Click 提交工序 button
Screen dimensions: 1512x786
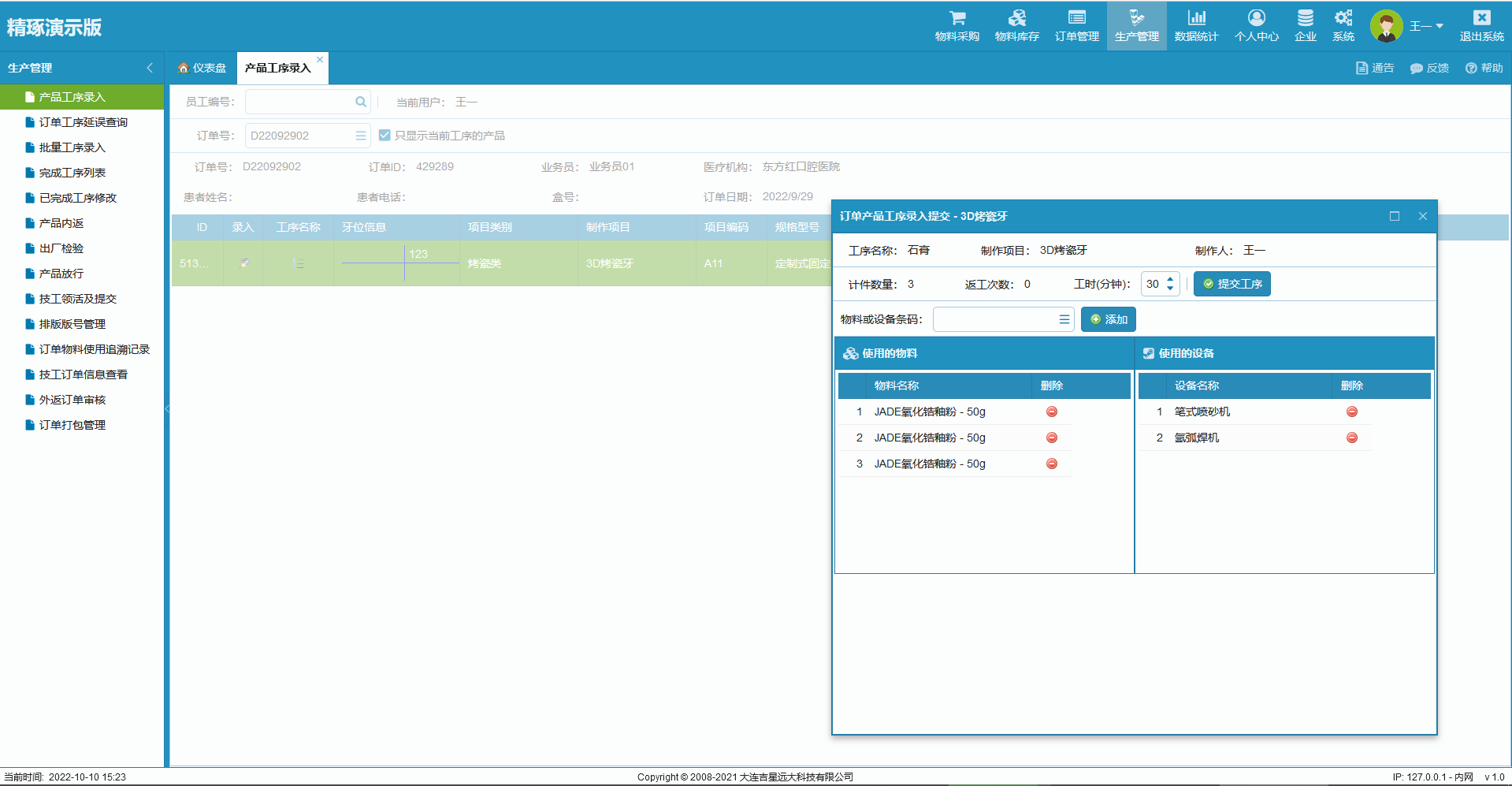[1232, 284]
